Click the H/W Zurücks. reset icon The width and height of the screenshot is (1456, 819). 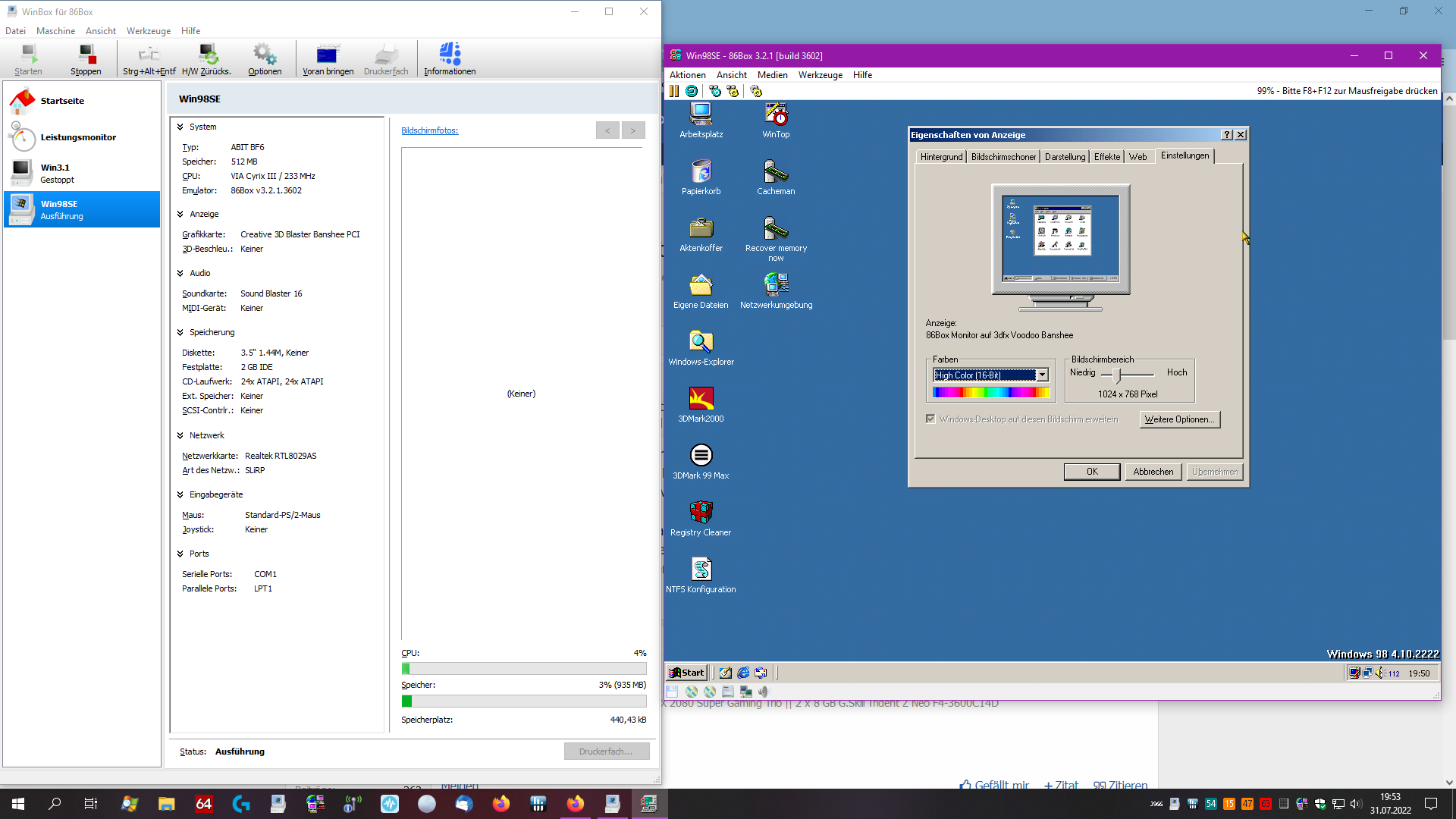click(206, 59)
